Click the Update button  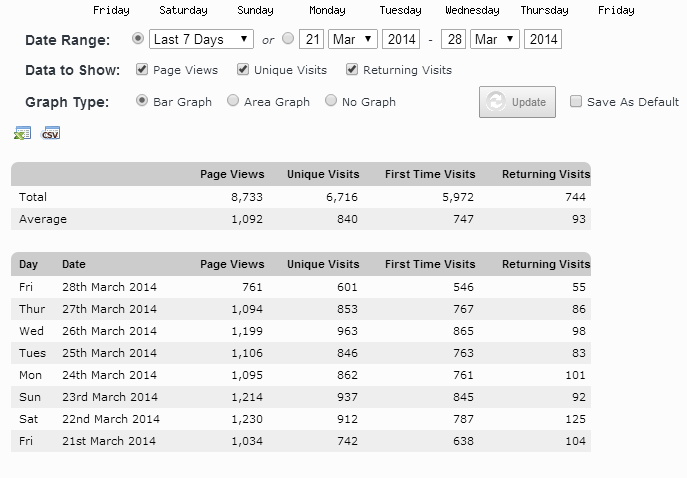tap(517, 102)
